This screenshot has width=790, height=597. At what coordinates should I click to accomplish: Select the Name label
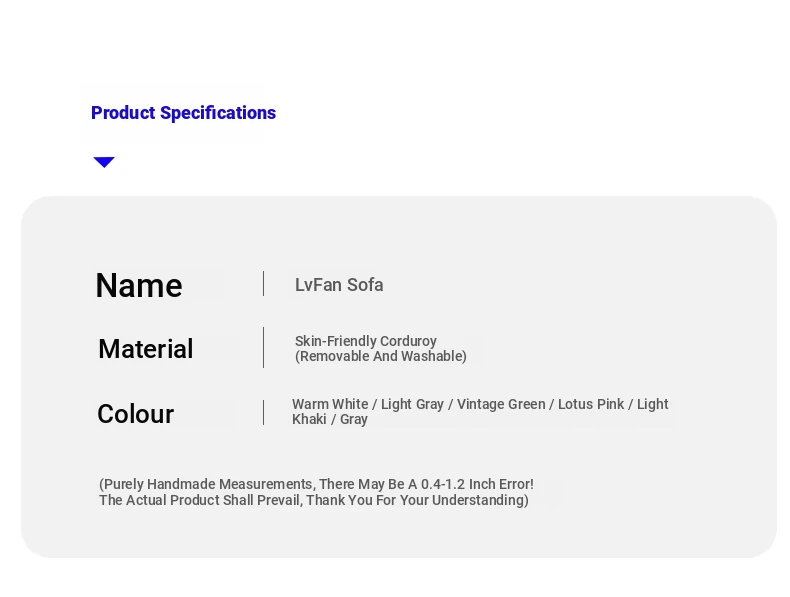[x=139, y=285]
